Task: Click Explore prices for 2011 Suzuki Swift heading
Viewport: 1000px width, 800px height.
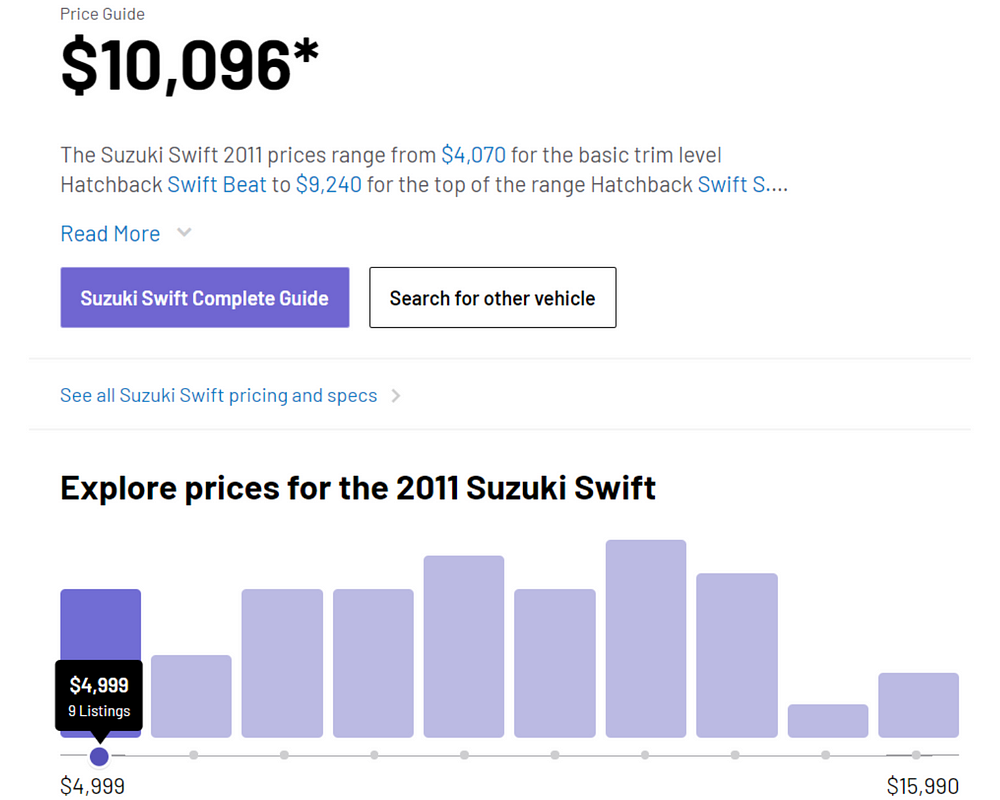Action: pos(358,488)
